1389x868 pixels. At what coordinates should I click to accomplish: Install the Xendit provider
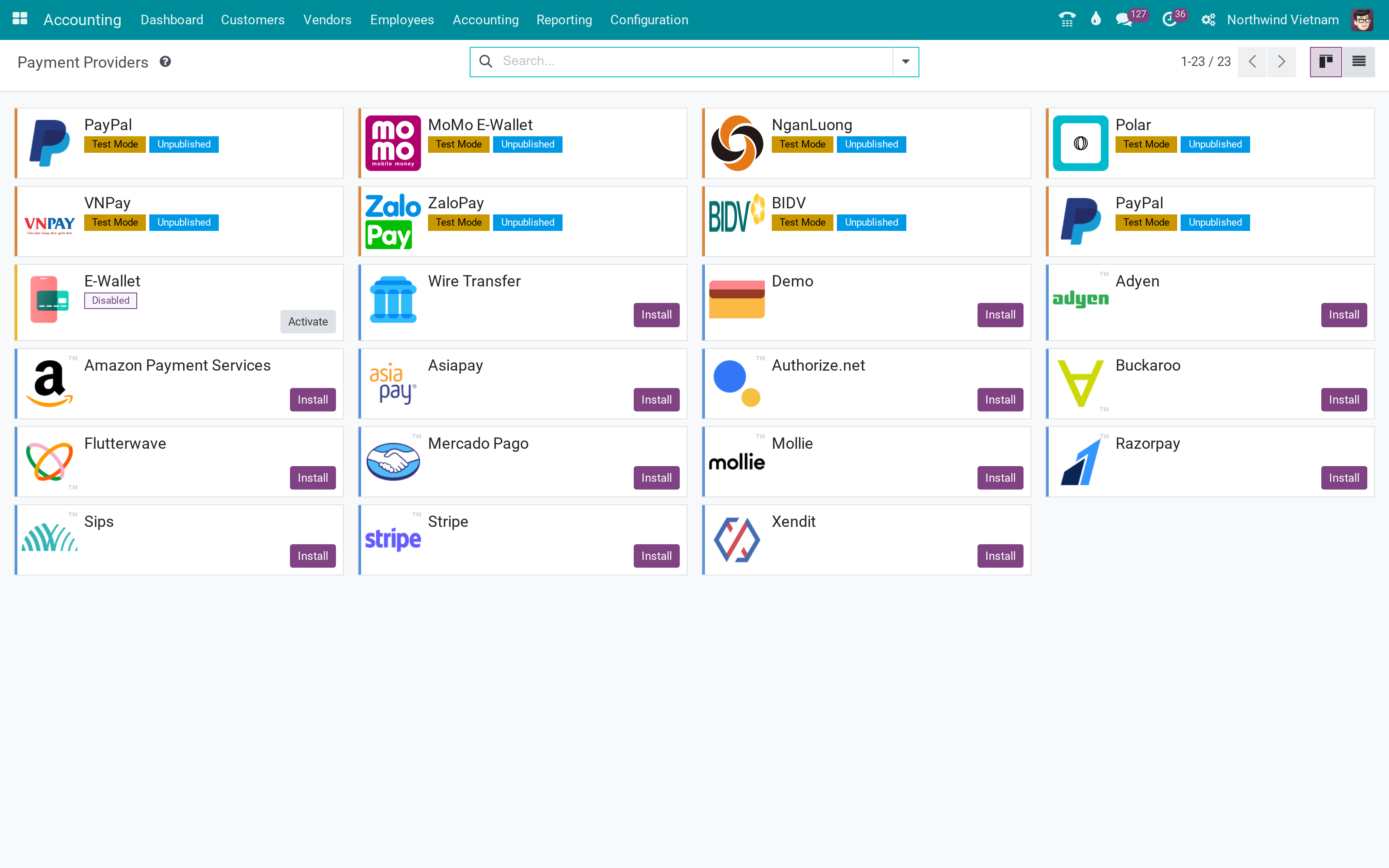click(x=1001, y=556)
